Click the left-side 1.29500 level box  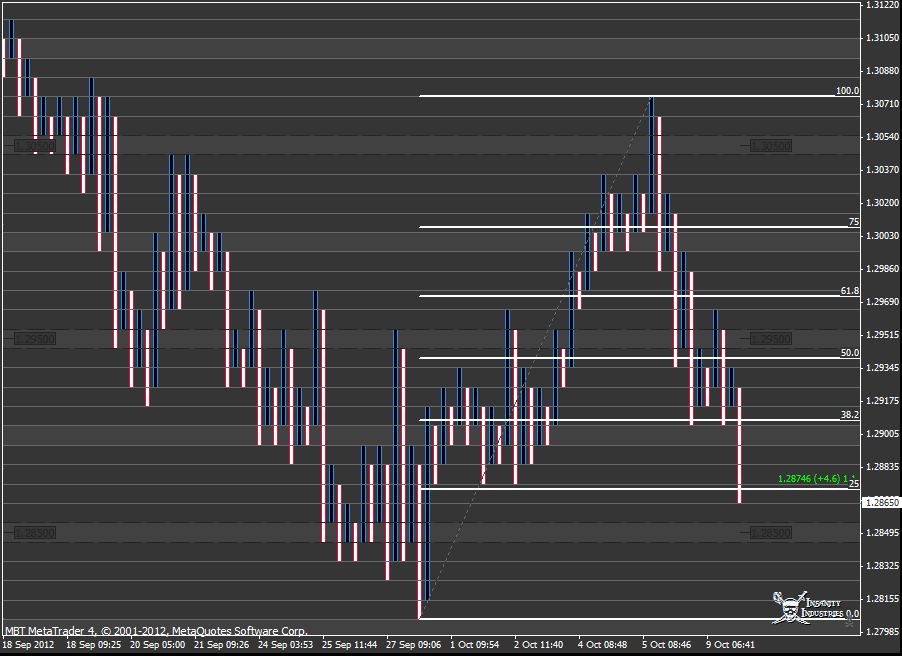click(35, 339)
